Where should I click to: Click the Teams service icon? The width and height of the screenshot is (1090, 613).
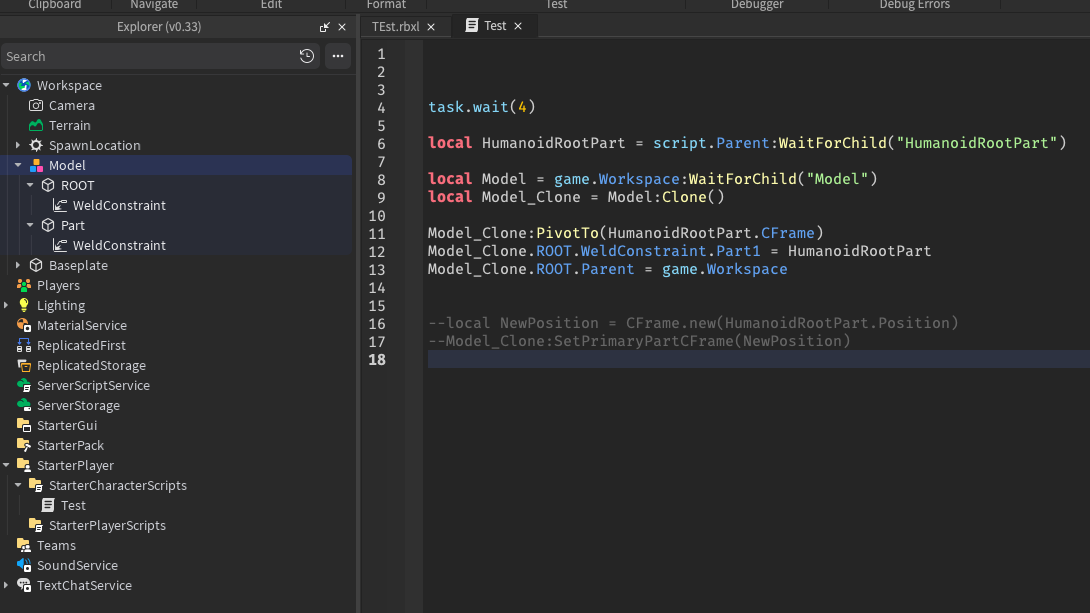(x=23, y=545)
